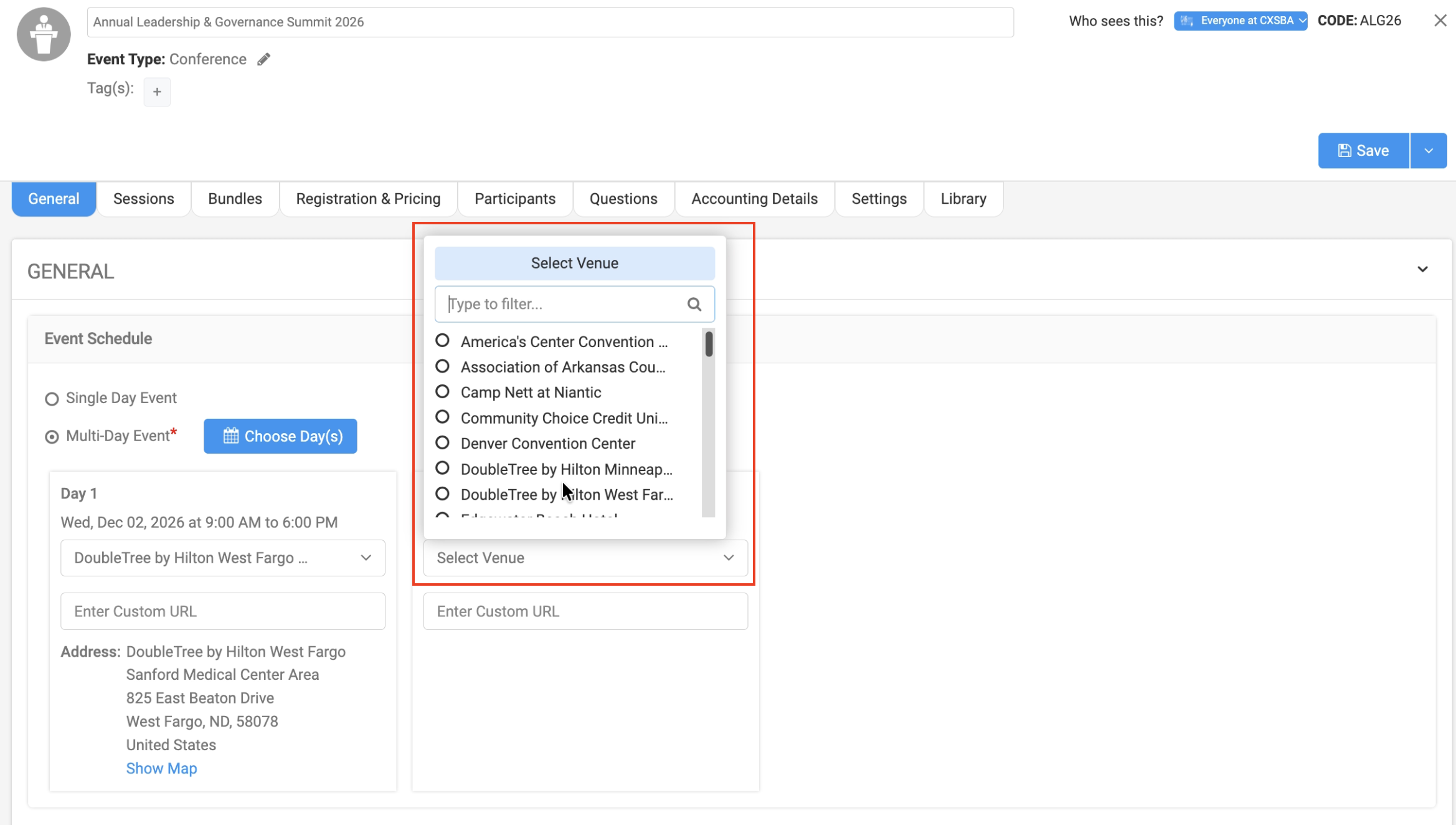The height and width of the screenshot is (825, 1456).
Task: Click the event podium avatar icon
Action: pos(44,34)
